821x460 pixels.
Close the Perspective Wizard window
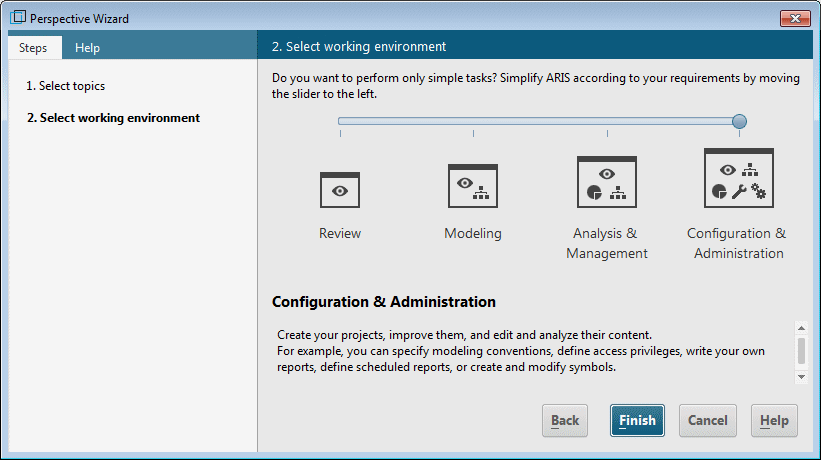(795, 18)
